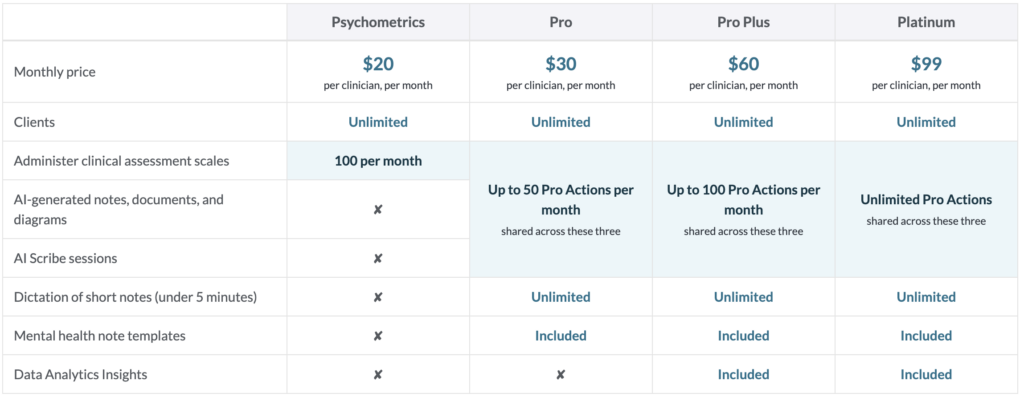The image size is (1024, 397).
Task: Click the $20 Psychometrics price
Action: click(378, 64)
